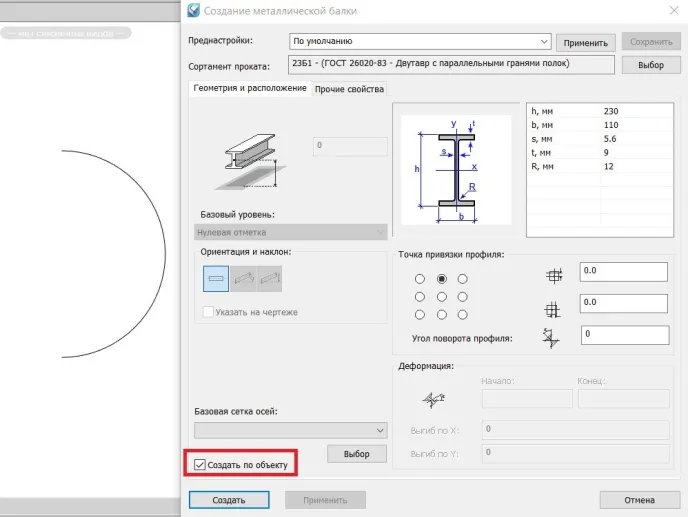Image resolution: width=688 pixels, height=517 pixels.
Task: Choose the center profile anchor point
Action: [441, 297]
